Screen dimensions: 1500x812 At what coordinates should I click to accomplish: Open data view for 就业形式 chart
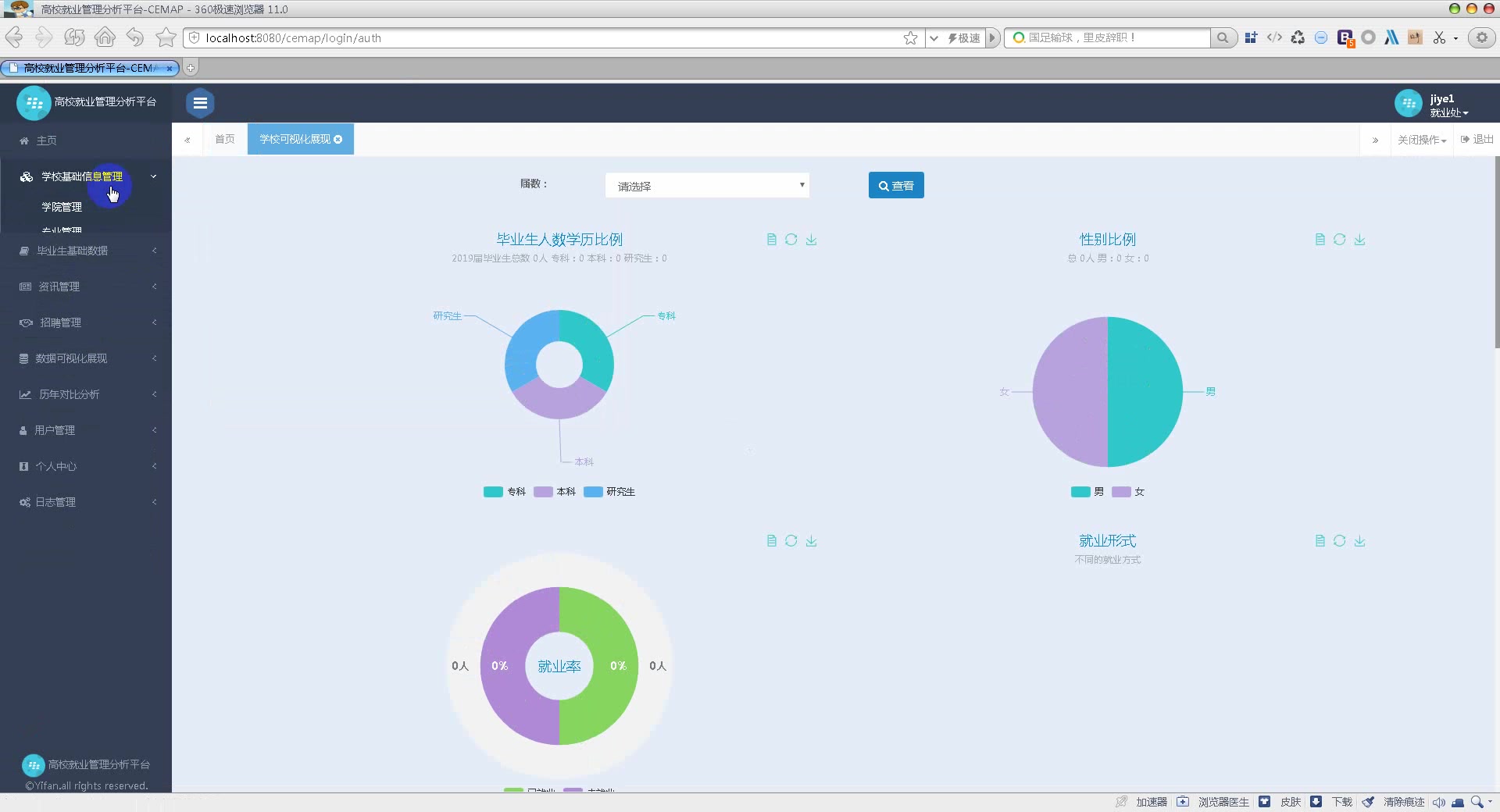pyautogui.click(x=1320, y=541)
